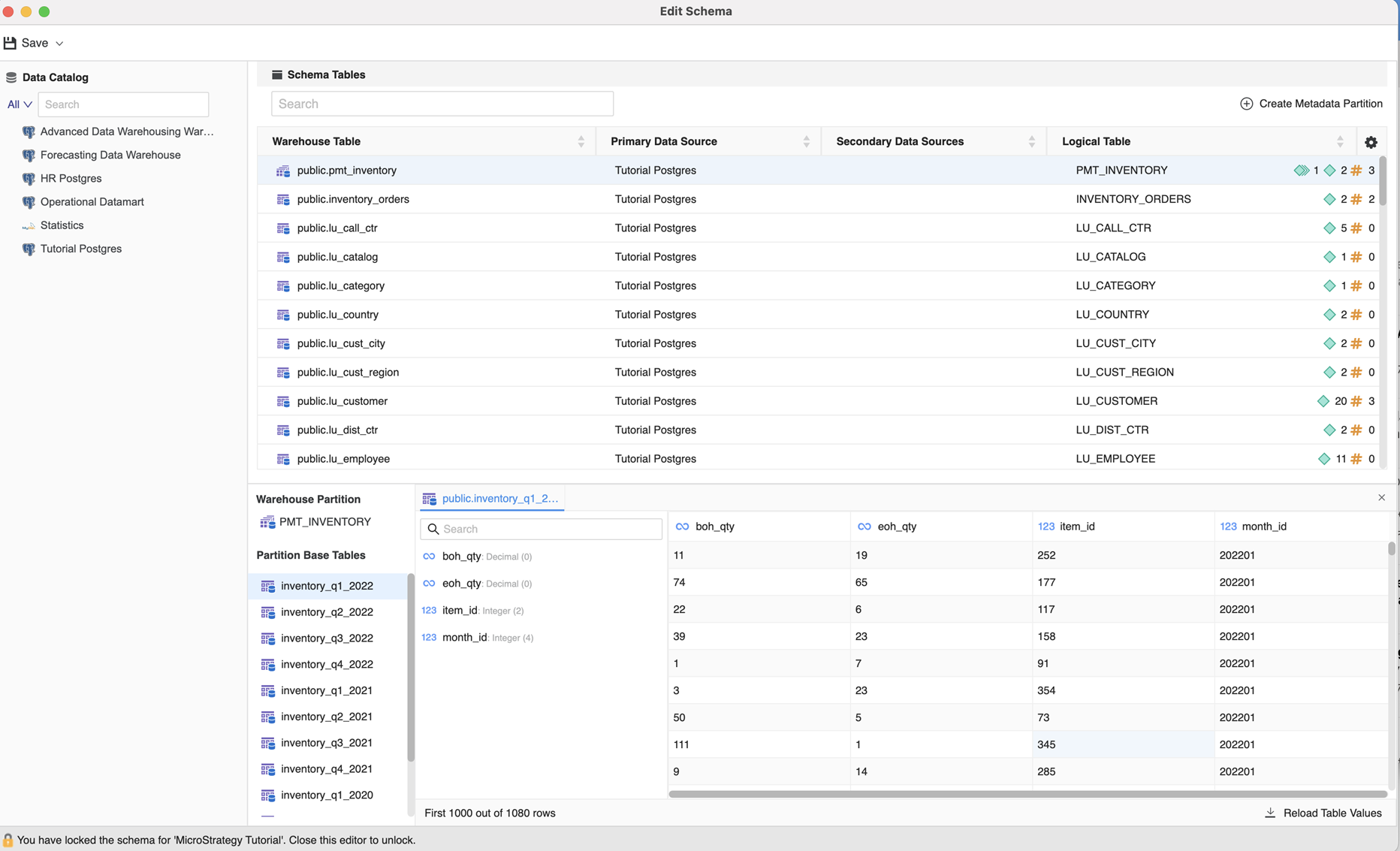Select the Statistics data source icon
Image resolution: width=1400 pixels, height=851 pixels.
coord(29,225)
